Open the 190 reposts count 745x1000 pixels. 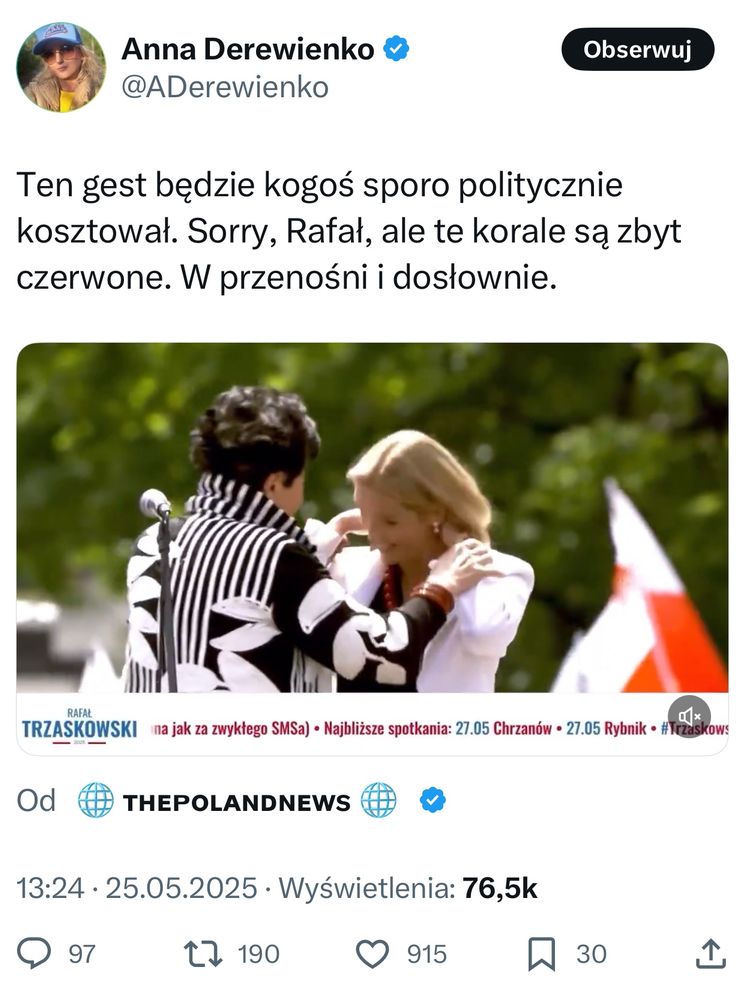(x=258, y=955)
